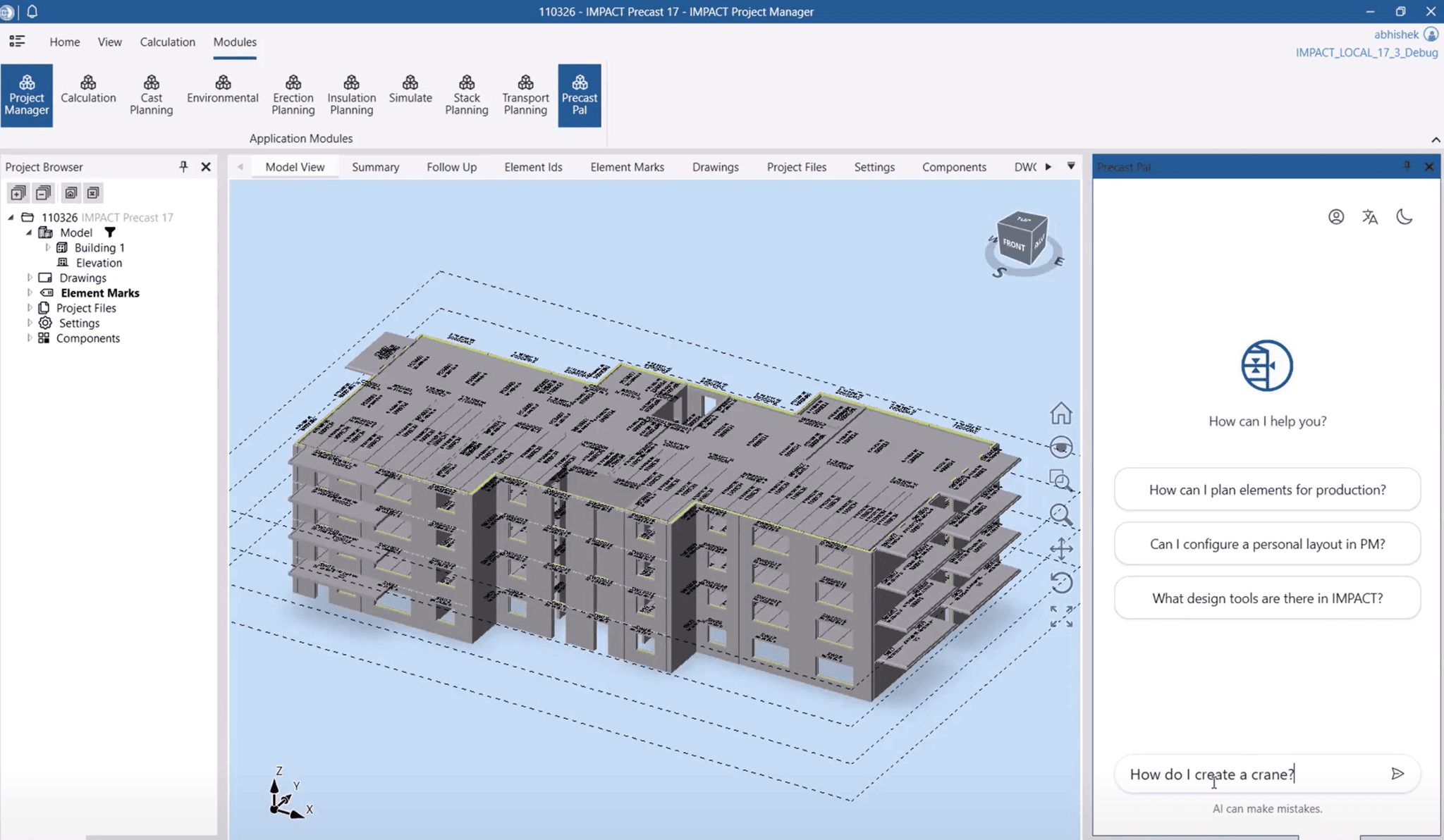The image size is (1444, 840).
Task: Click the FRONT face of the view cube
Action: (1014, 244)
